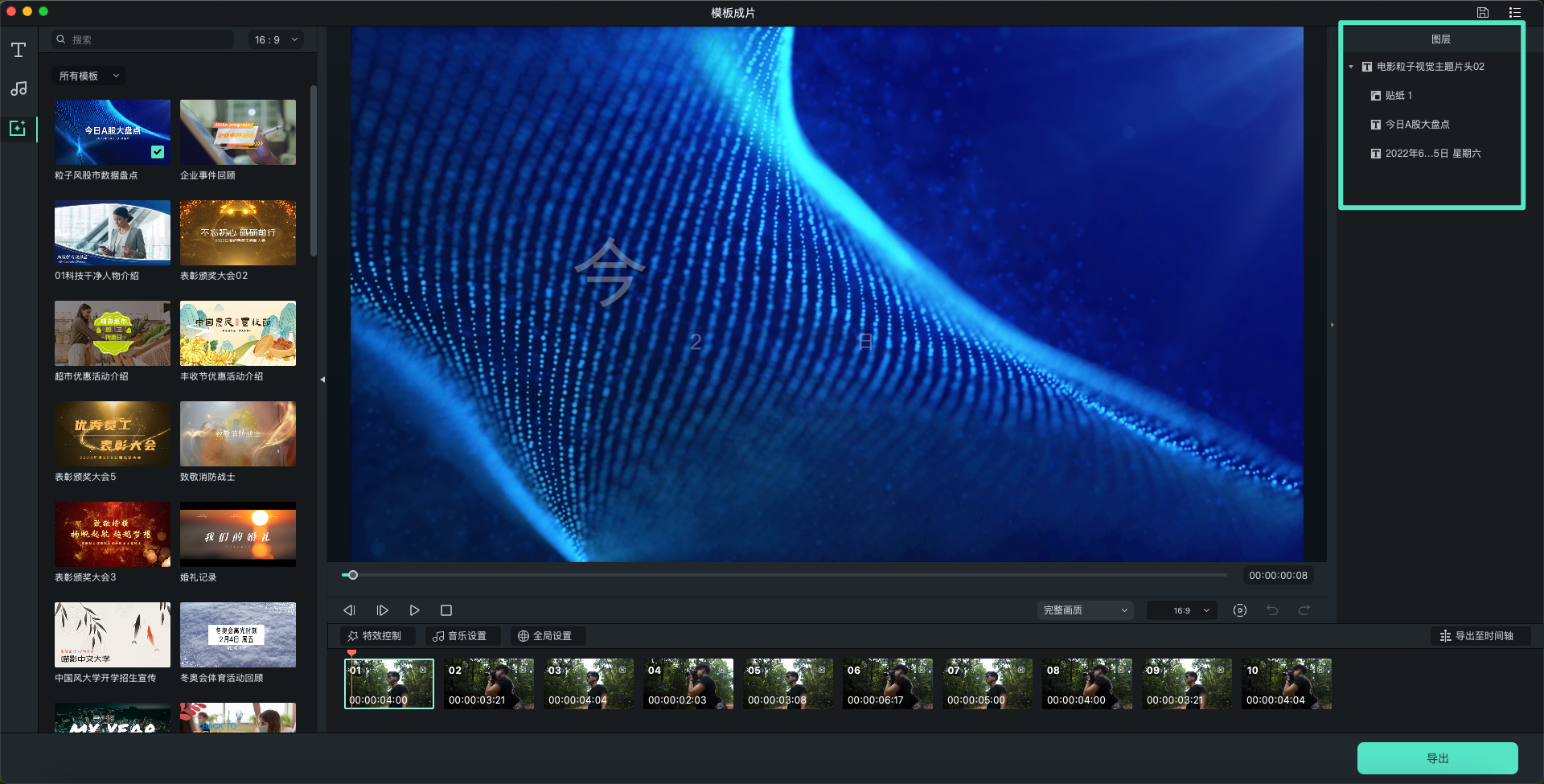The image size is (1544, 784).
Task: Collapse the 电影粒子视觉主题片头02 layer group
Action: [1351, 67]
